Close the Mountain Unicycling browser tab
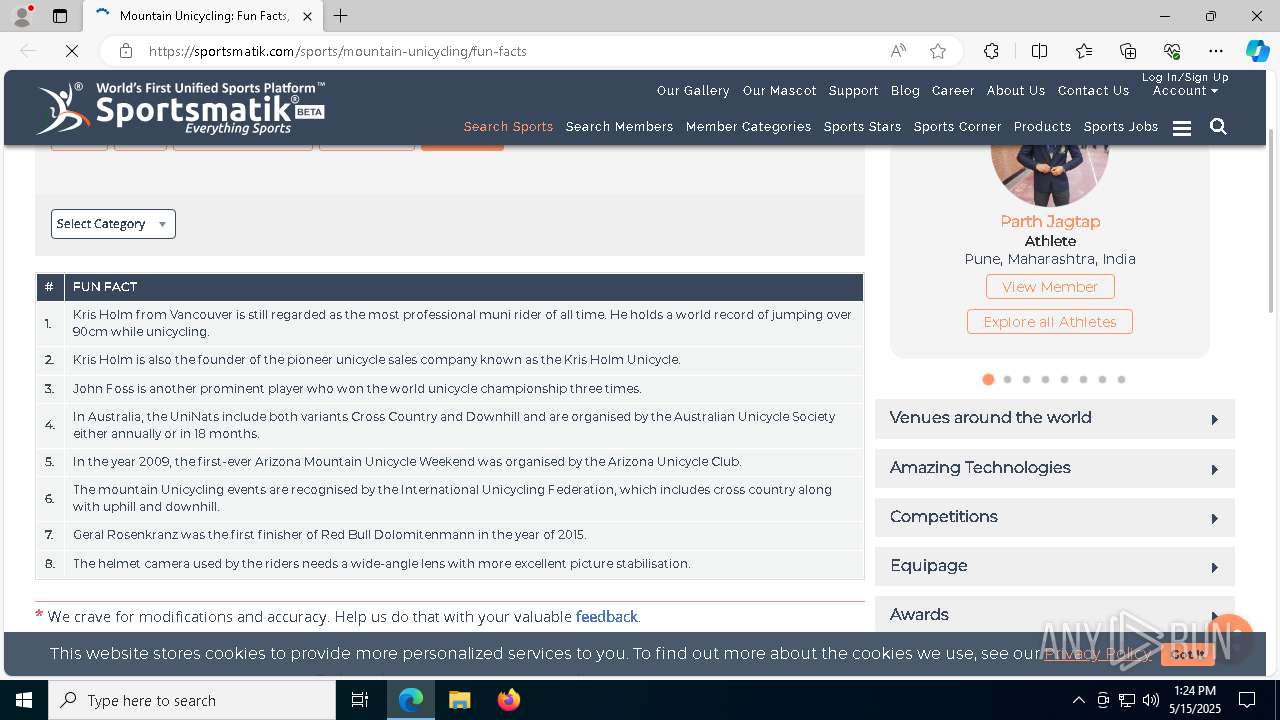 pyautogui.click(x=307, y=16)
